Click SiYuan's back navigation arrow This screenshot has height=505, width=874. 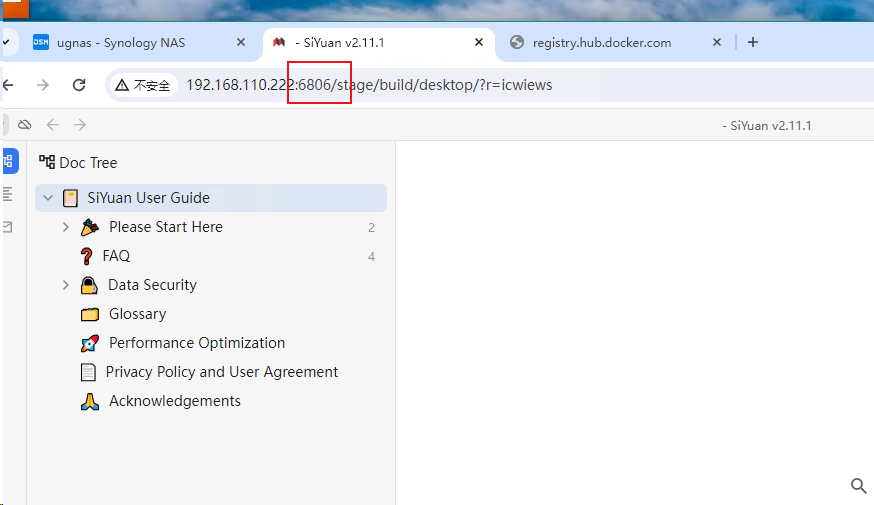pos(53,125)
